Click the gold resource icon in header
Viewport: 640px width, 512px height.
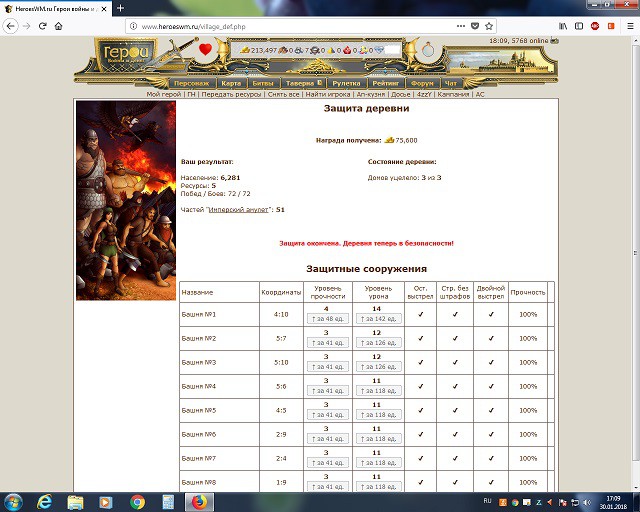[x=245, y=49]
